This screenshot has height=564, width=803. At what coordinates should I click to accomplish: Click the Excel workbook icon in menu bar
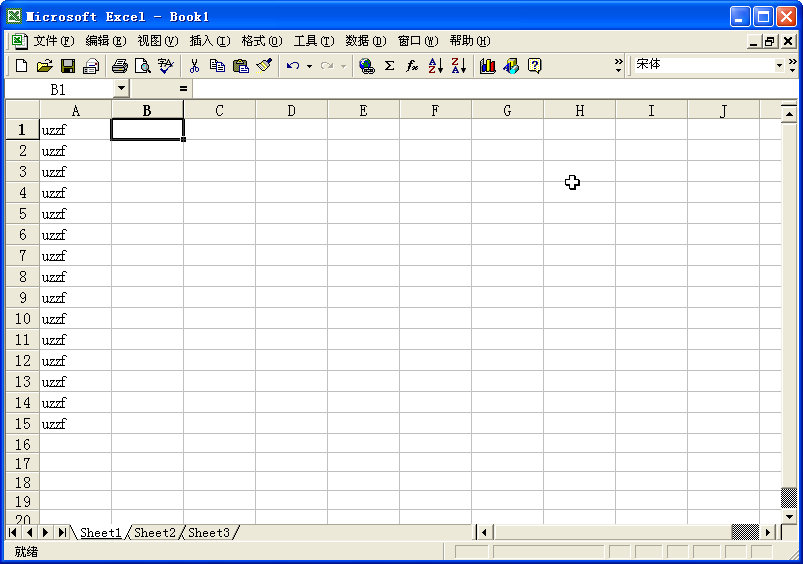tap(19, 40)
